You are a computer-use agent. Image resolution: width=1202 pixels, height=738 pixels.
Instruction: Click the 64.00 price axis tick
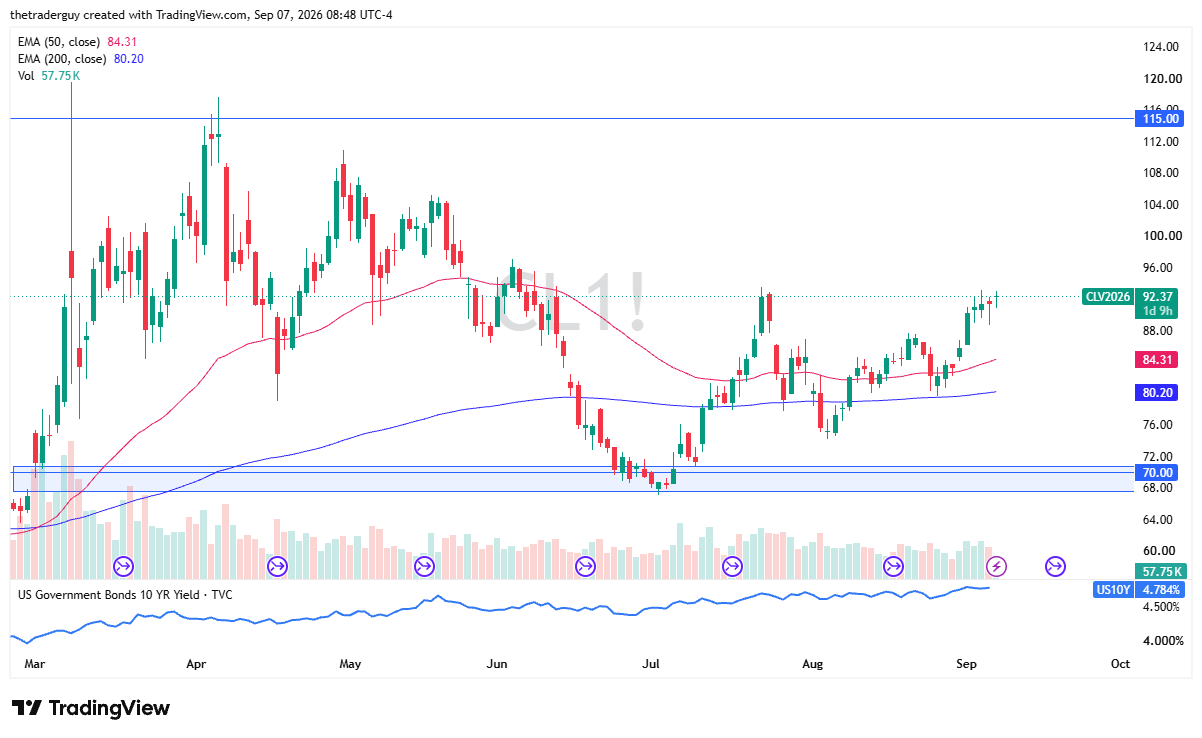point(1160,519)
